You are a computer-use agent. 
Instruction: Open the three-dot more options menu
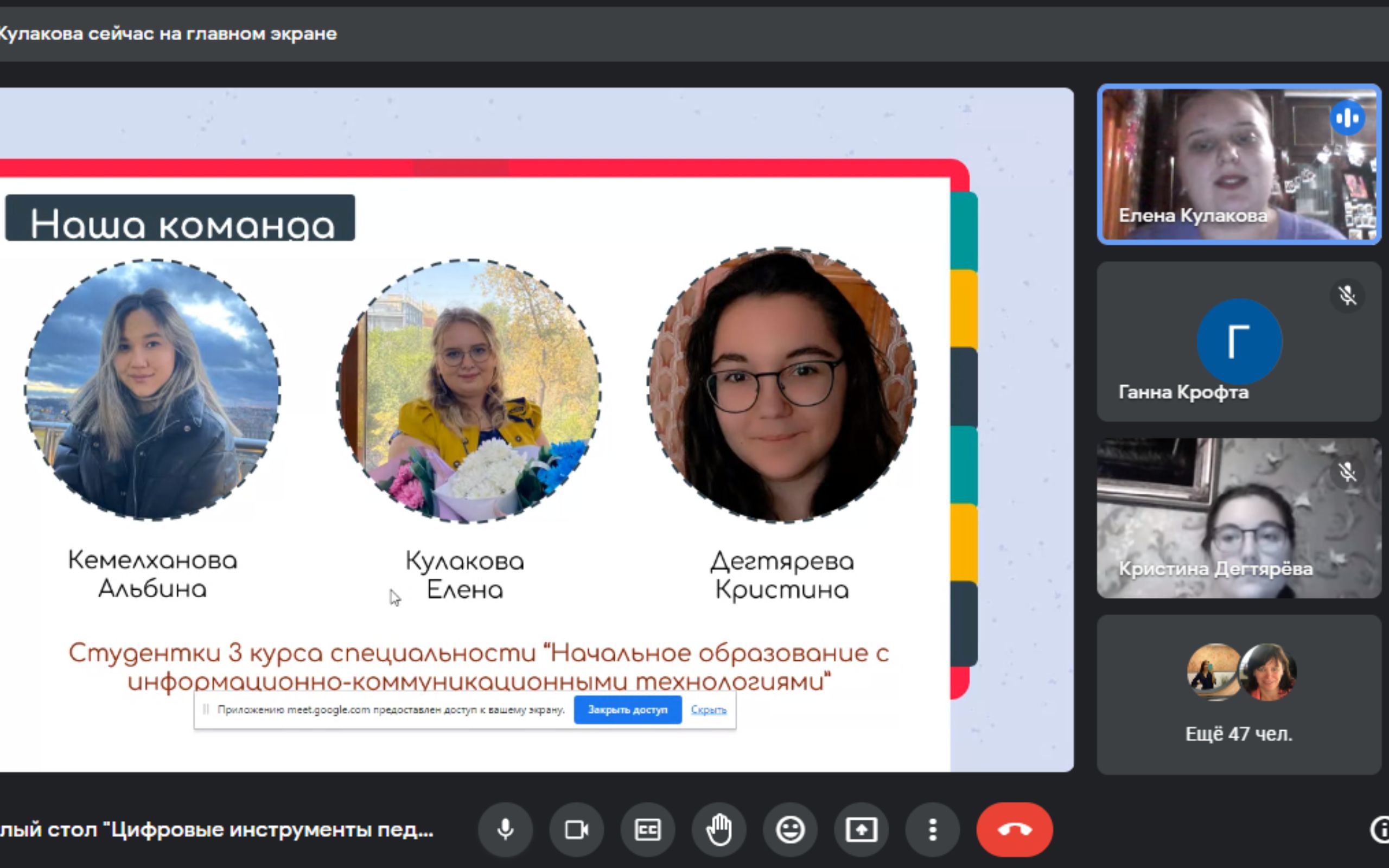coord(932,829)
